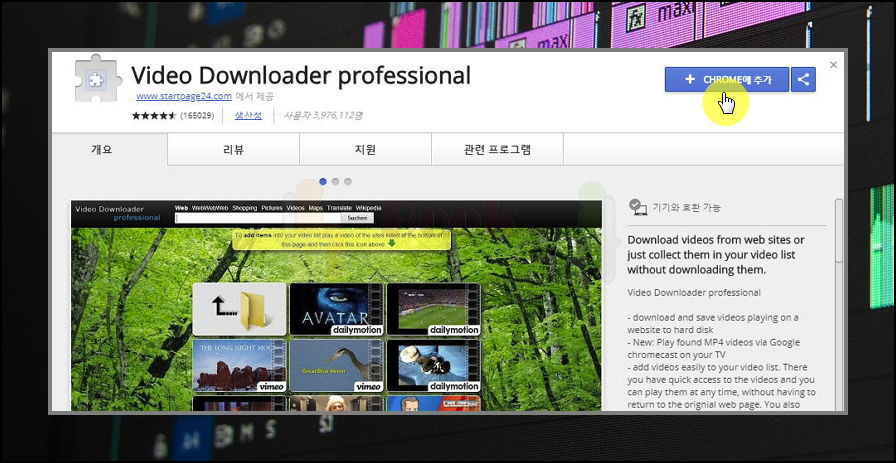Click the device compatibility icon
The height and width of the screenshot is (463, 896).
(637, 206)
